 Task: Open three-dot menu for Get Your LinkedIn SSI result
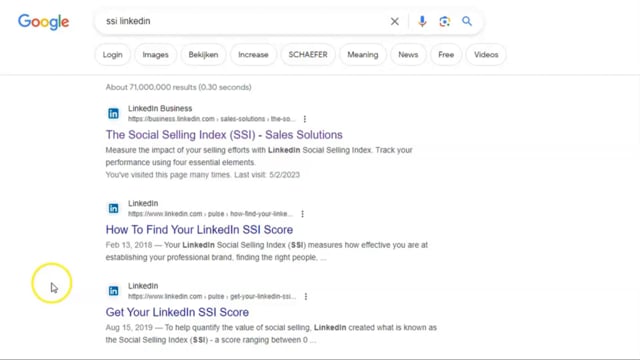(306, 296)
